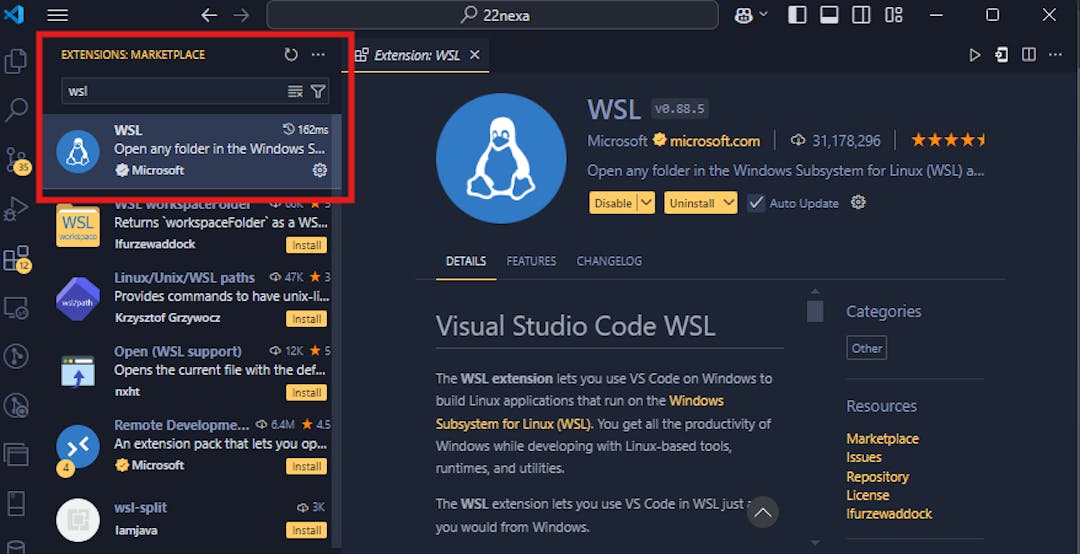Toggle the Auto Update checkbox
Viewport: 1080px width, 554px height.
pyautogui.click(x=756, y=203)
